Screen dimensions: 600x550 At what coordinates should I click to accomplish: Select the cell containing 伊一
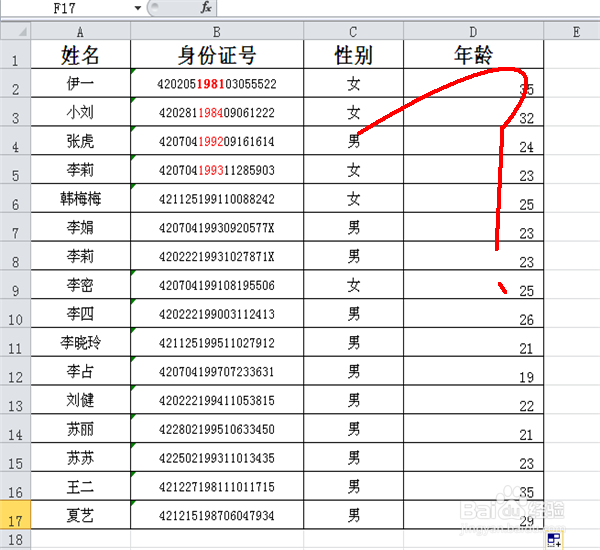(81, 83)
